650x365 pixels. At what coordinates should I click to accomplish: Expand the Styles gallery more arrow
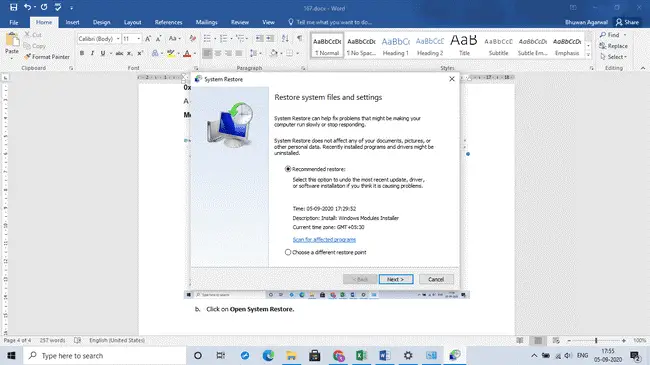[588, 55]
